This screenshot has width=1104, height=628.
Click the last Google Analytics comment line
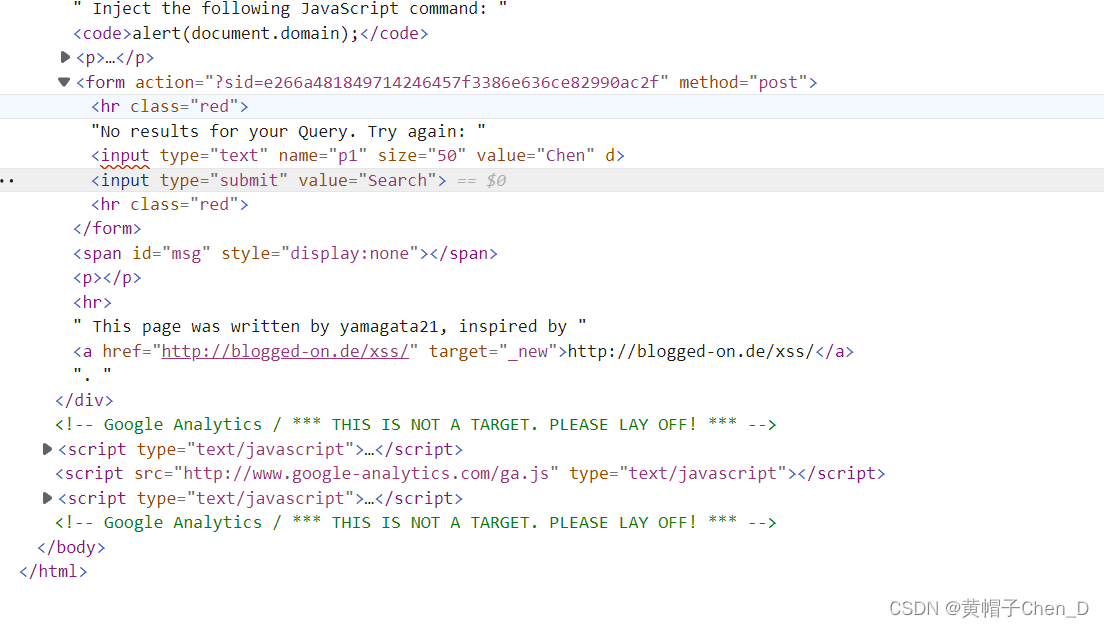(415, 522)
